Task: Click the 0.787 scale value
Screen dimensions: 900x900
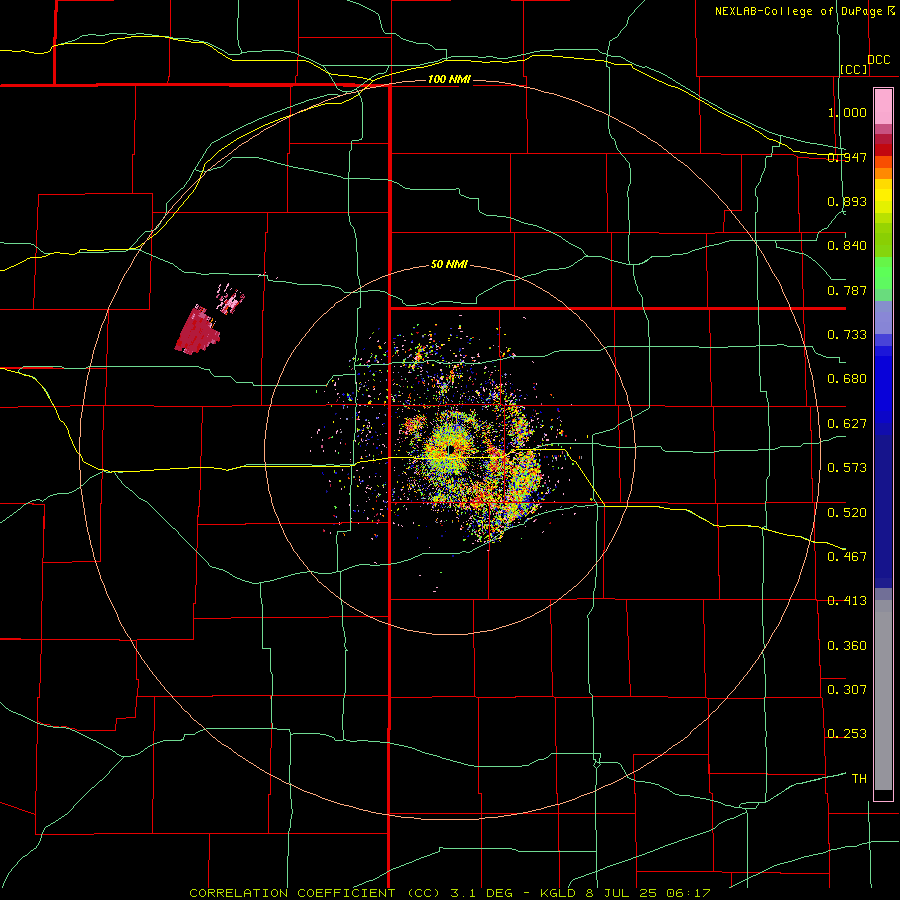Action: point(847,290)
